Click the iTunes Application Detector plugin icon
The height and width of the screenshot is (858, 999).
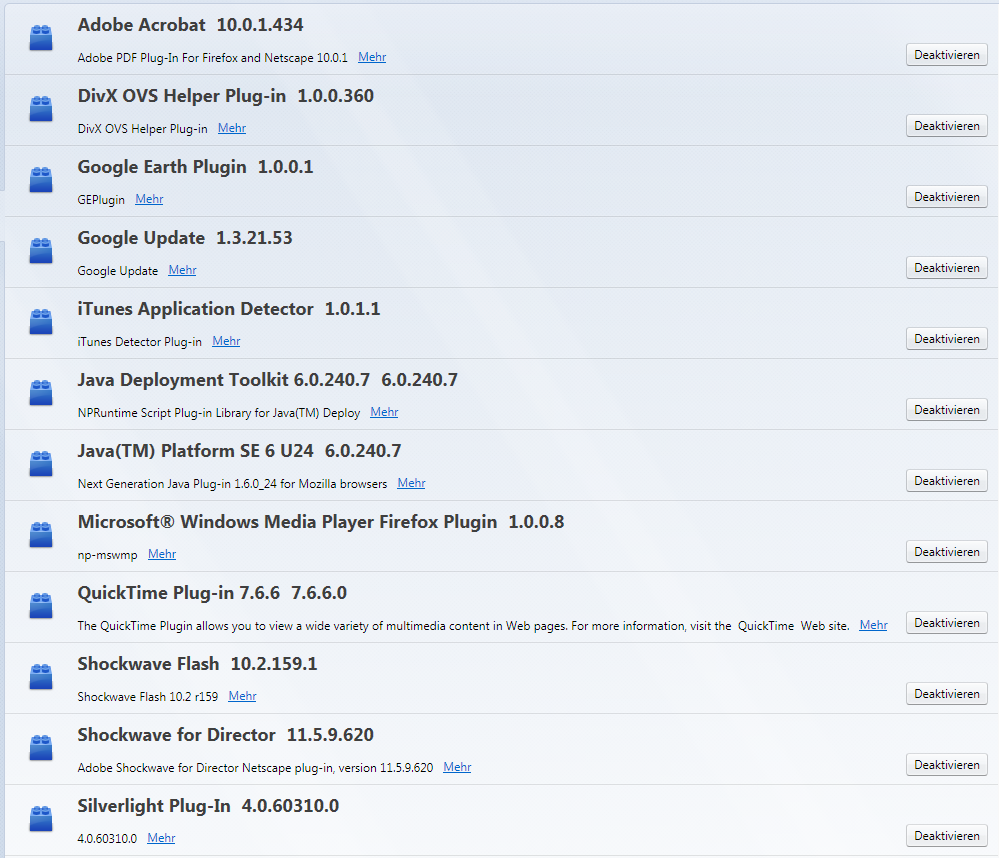(41, 322)
